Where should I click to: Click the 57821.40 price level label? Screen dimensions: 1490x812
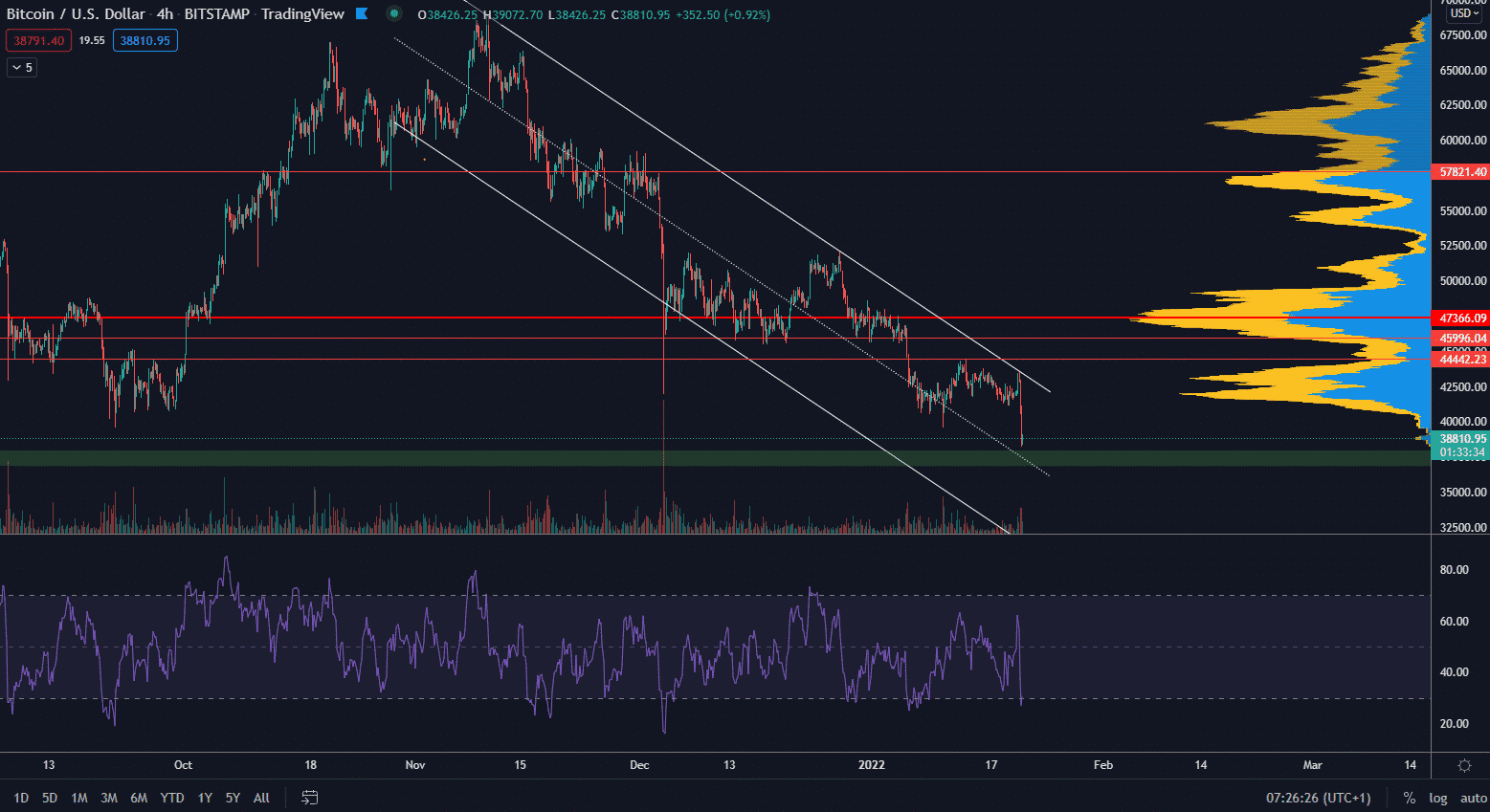tap(1462, 172)
